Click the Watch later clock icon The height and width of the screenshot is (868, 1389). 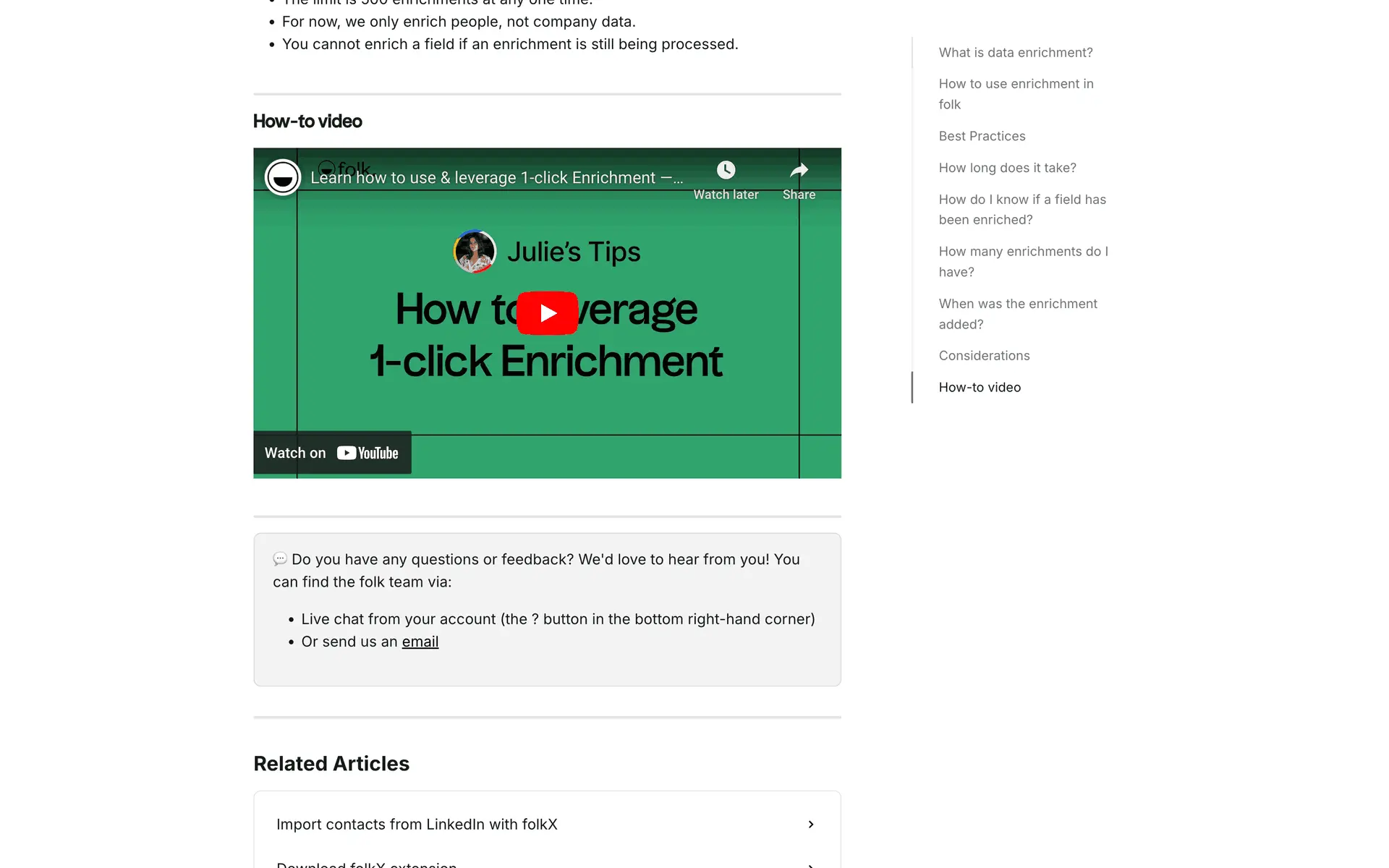coord(726,171)
